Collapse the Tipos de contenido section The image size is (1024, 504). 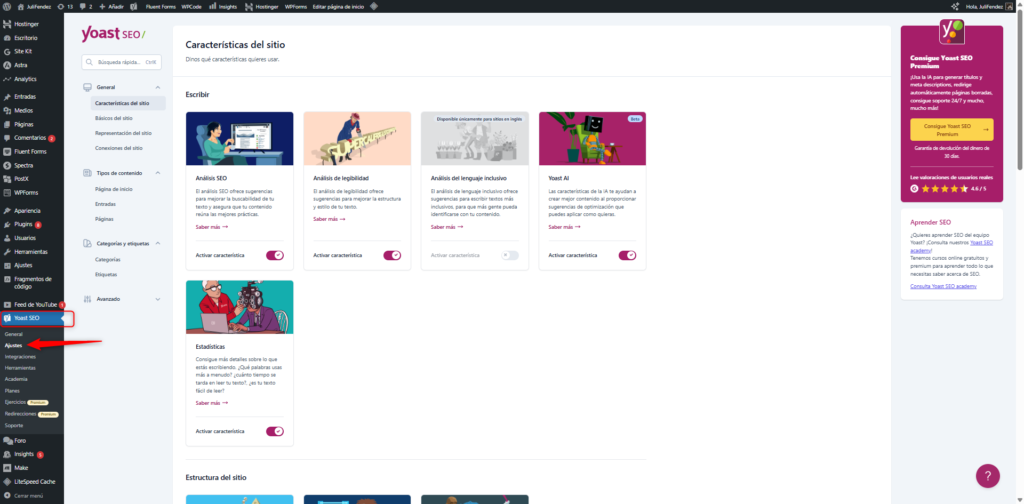[x=122, y=173]
